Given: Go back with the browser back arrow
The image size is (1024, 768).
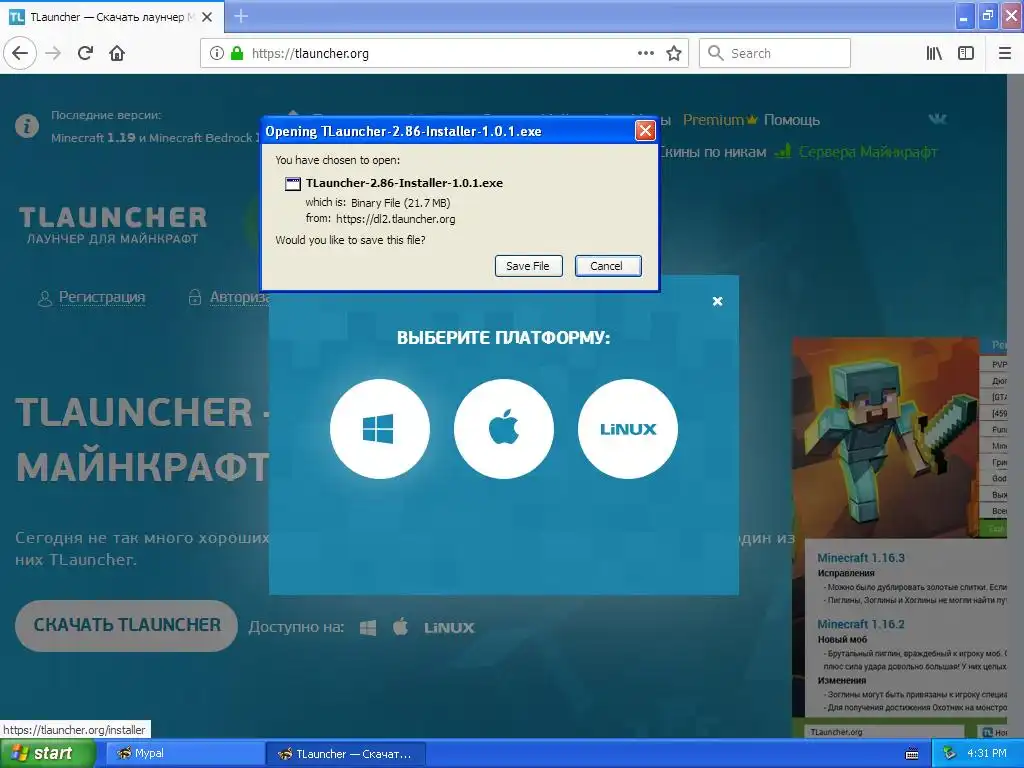Looking at the screenshot, I should [x=20, y=53].
